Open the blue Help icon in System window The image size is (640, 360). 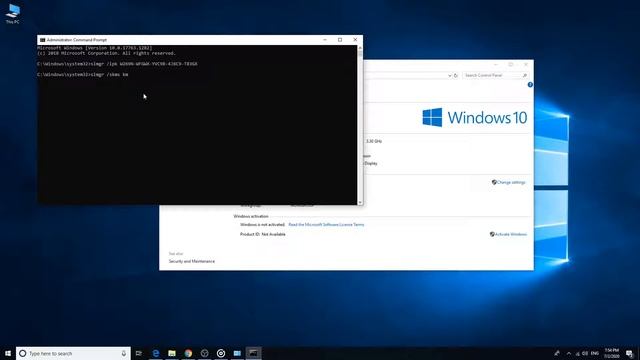click(530, 85)
